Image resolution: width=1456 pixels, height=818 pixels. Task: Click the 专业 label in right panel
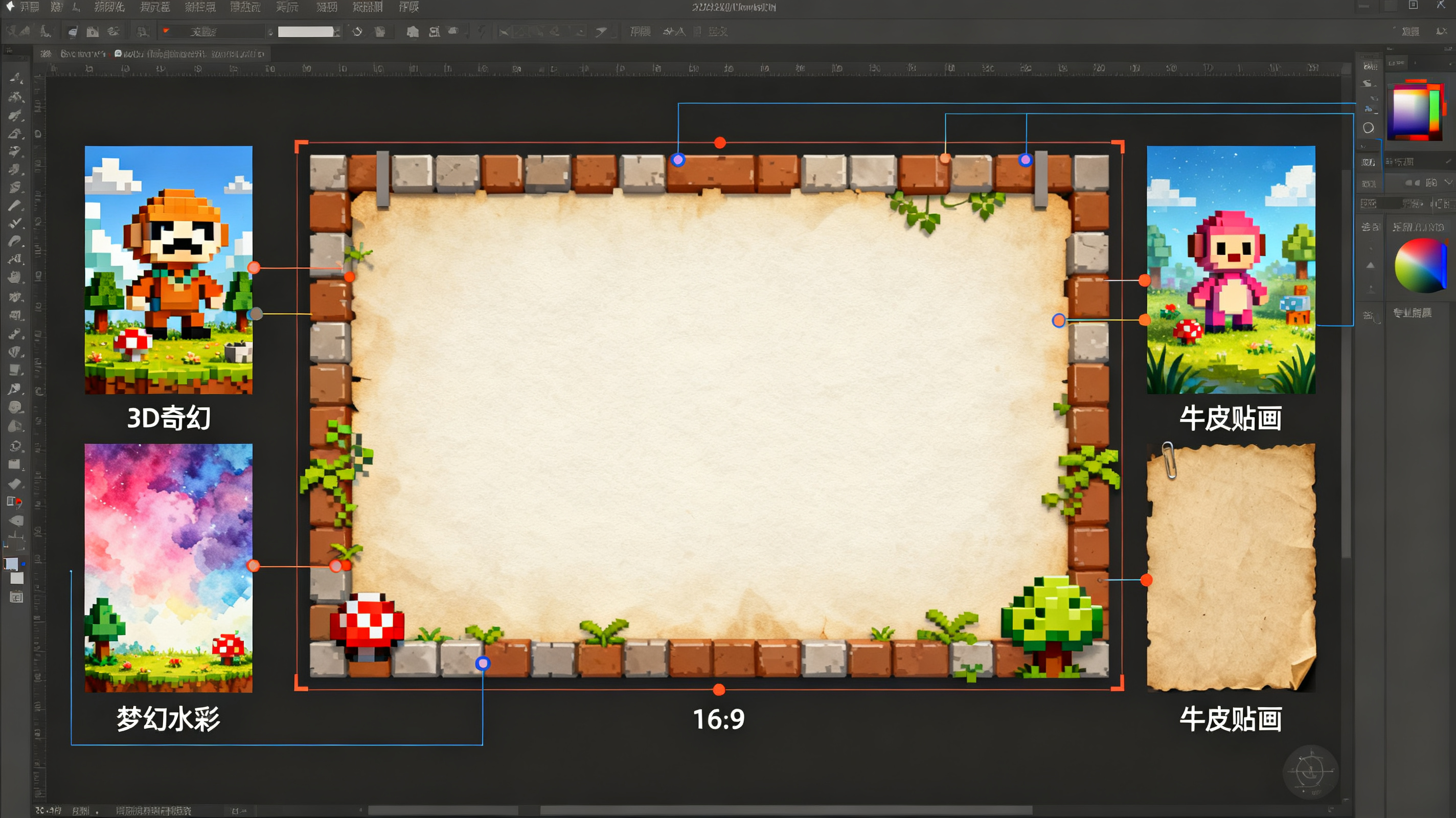click(x=1412, y=312)
